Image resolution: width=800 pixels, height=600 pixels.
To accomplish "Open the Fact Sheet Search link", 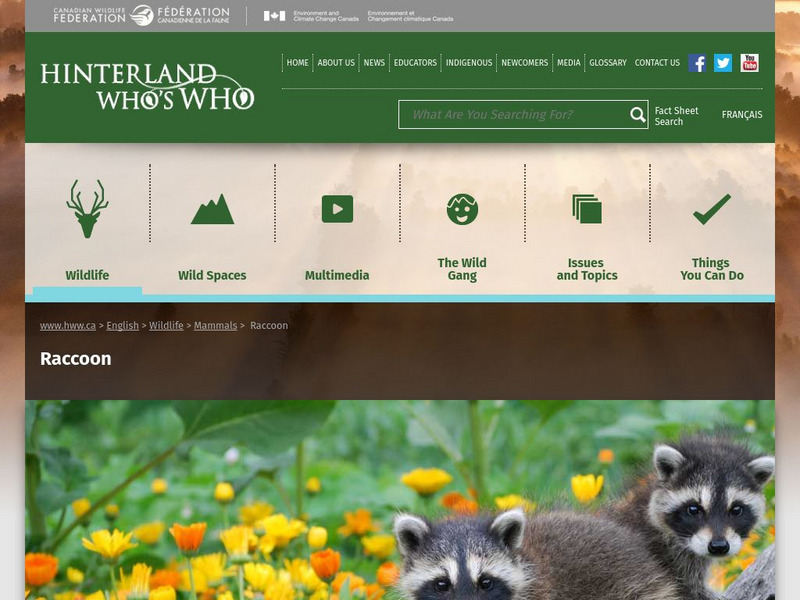I will (x=676, y=116).
